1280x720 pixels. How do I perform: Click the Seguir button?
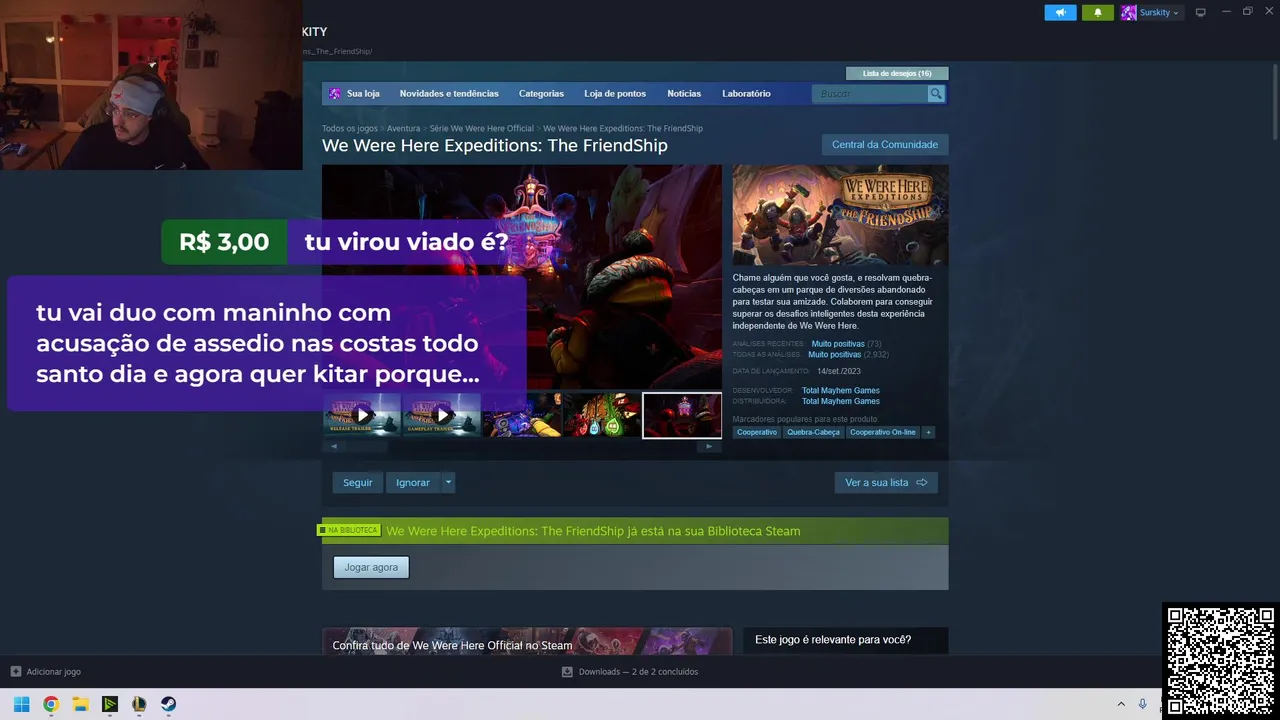(x=357, y=482)
